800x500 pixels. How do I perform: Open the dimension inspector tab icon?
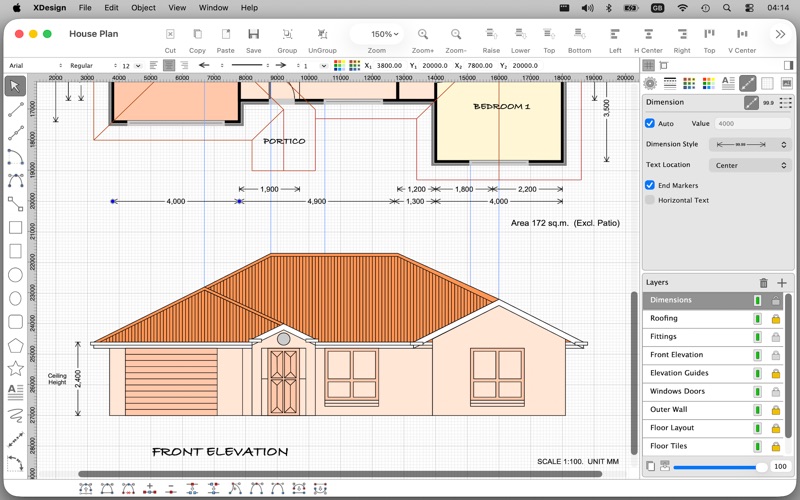[747, 83]
